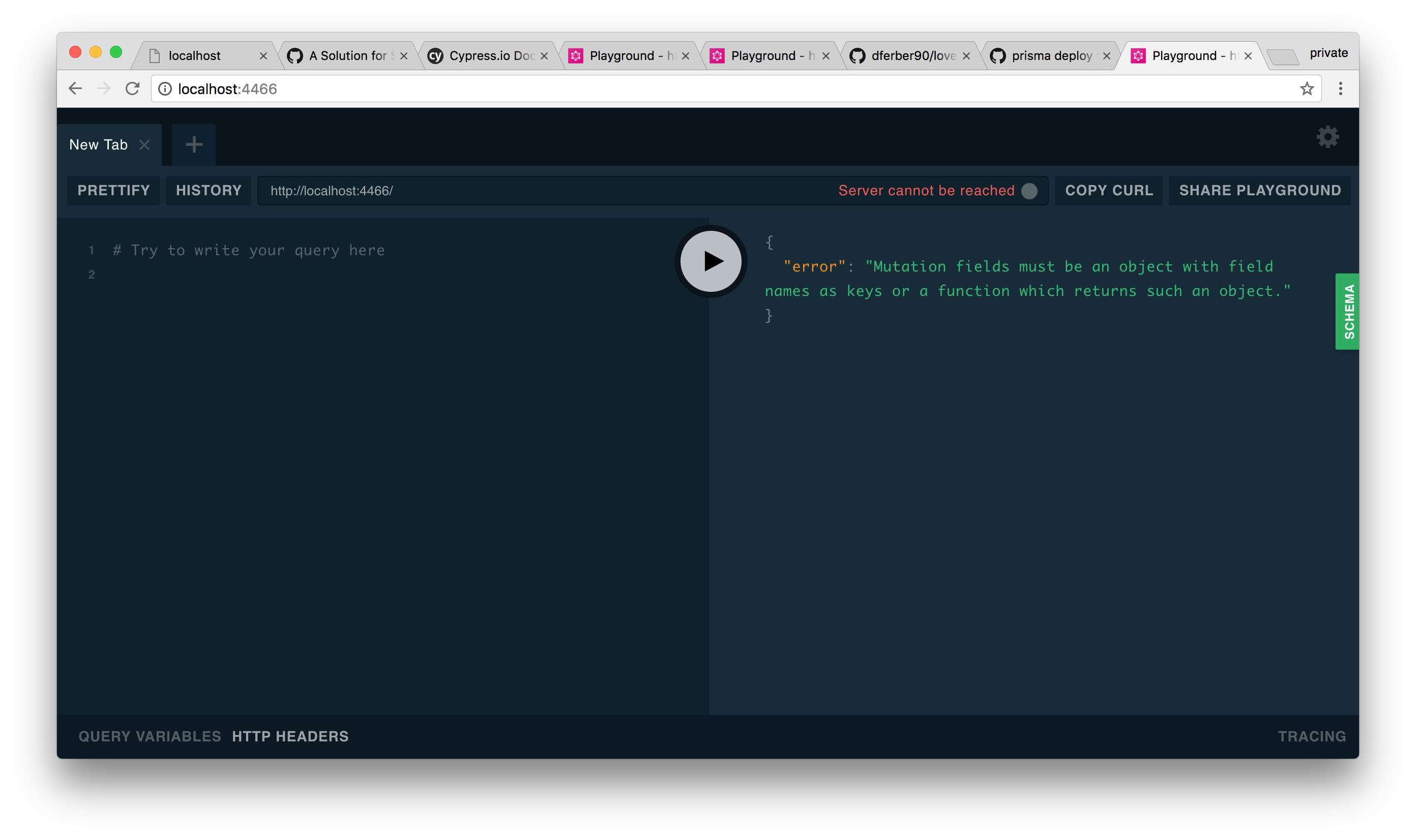Open the playground settings gear
Screen dimensions: 1416x840
1327,137
